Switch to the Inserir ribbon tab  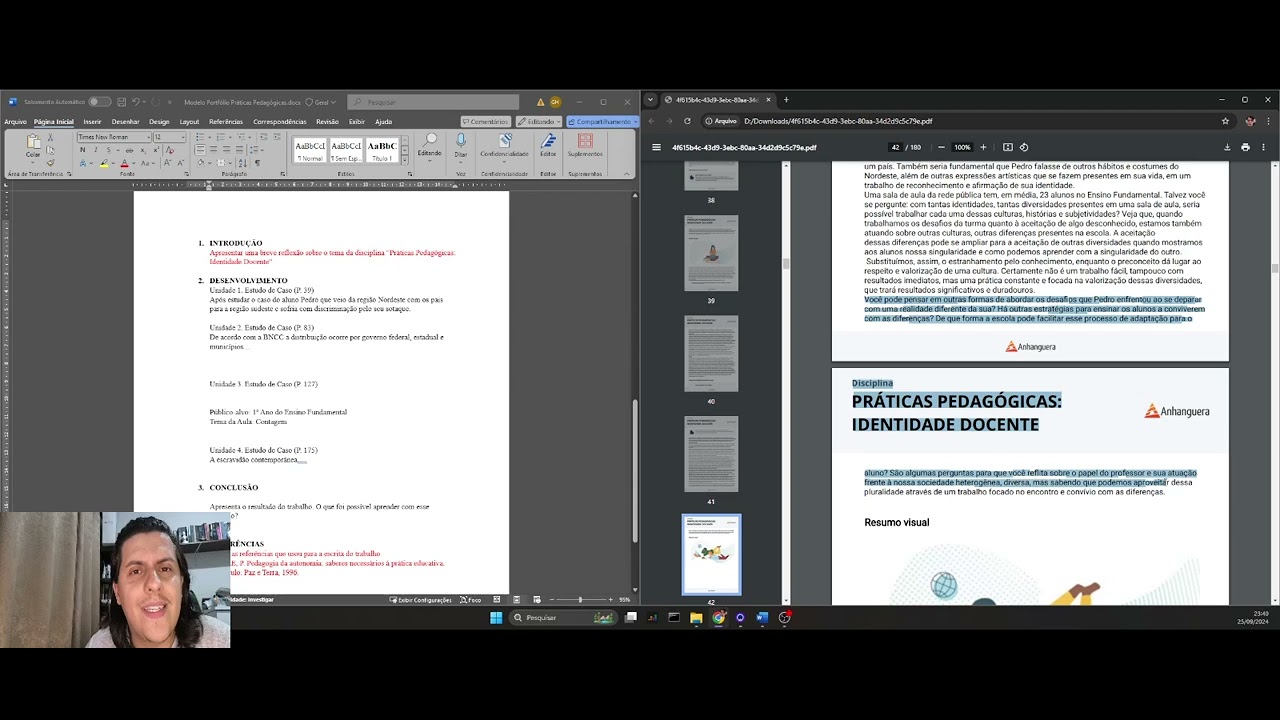(x=92, y=122)
